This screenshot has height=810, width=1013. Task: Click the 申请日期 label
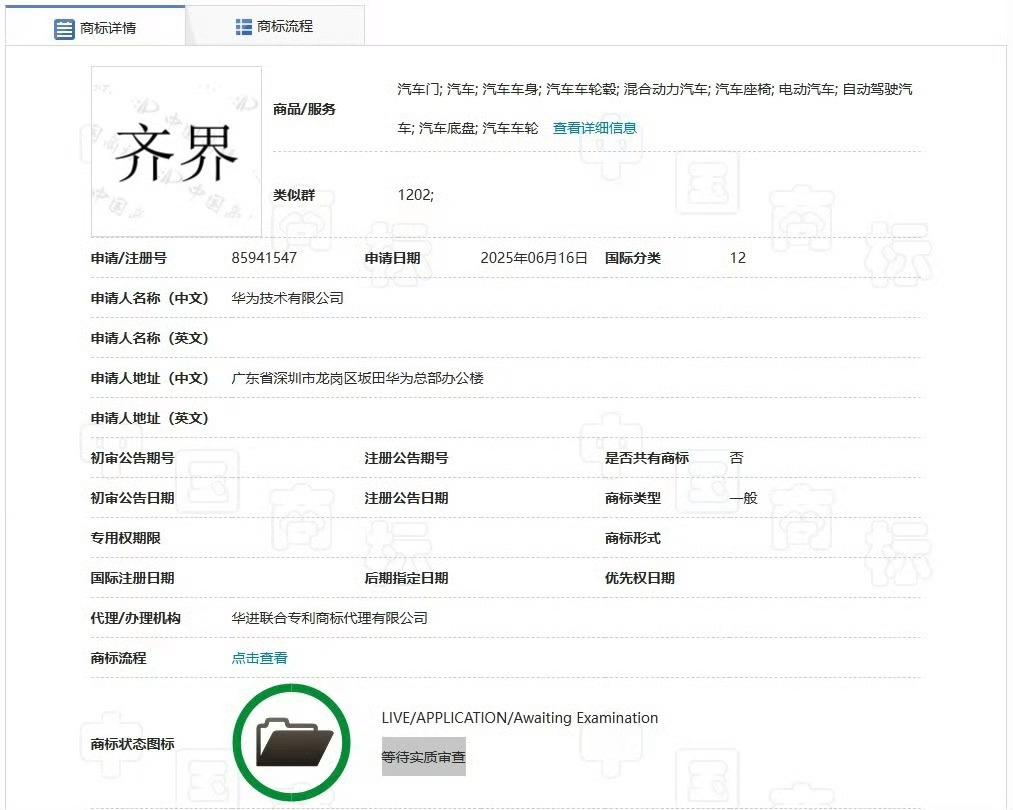(392, 258)
